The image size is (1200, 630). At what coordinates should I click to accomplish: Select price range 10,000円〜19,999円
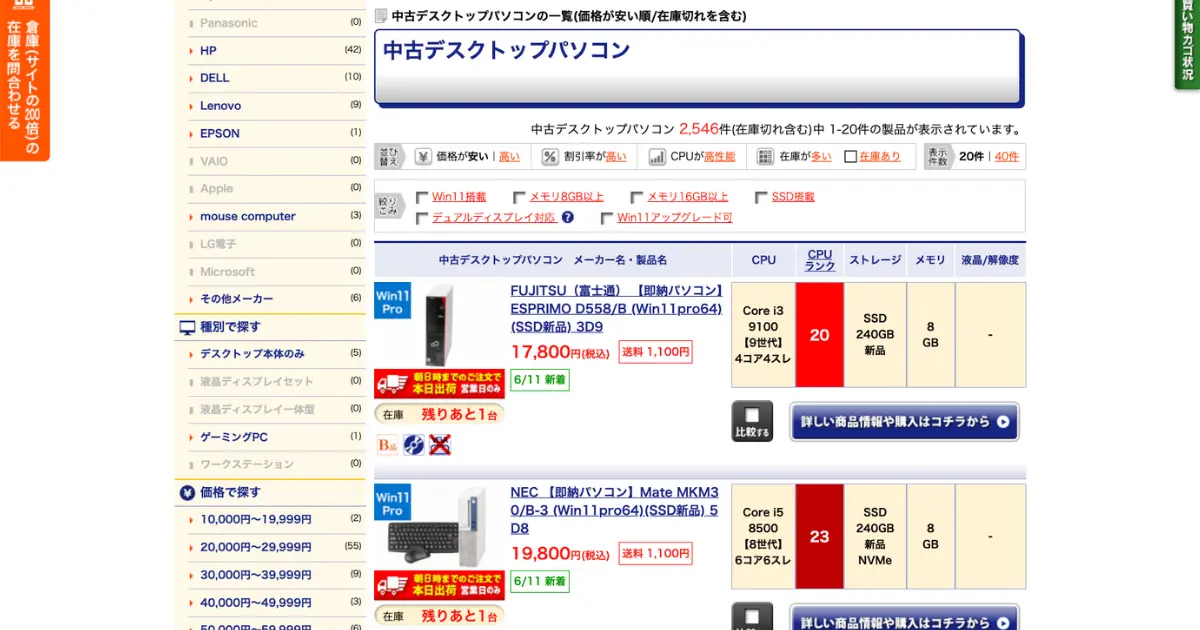click(x=256, y=520)
